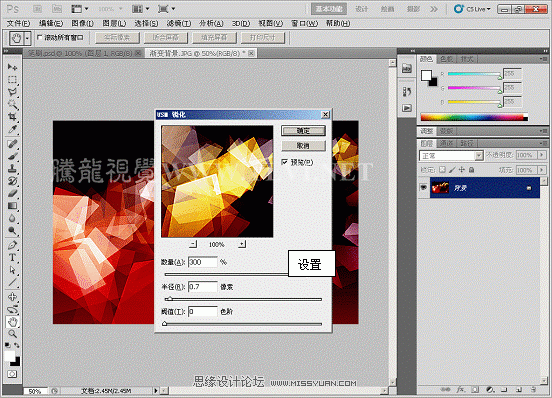The height and width of the screenshot is (398, 552).
Task: Confirm USM sharpen with OK button
Action: 303,131
